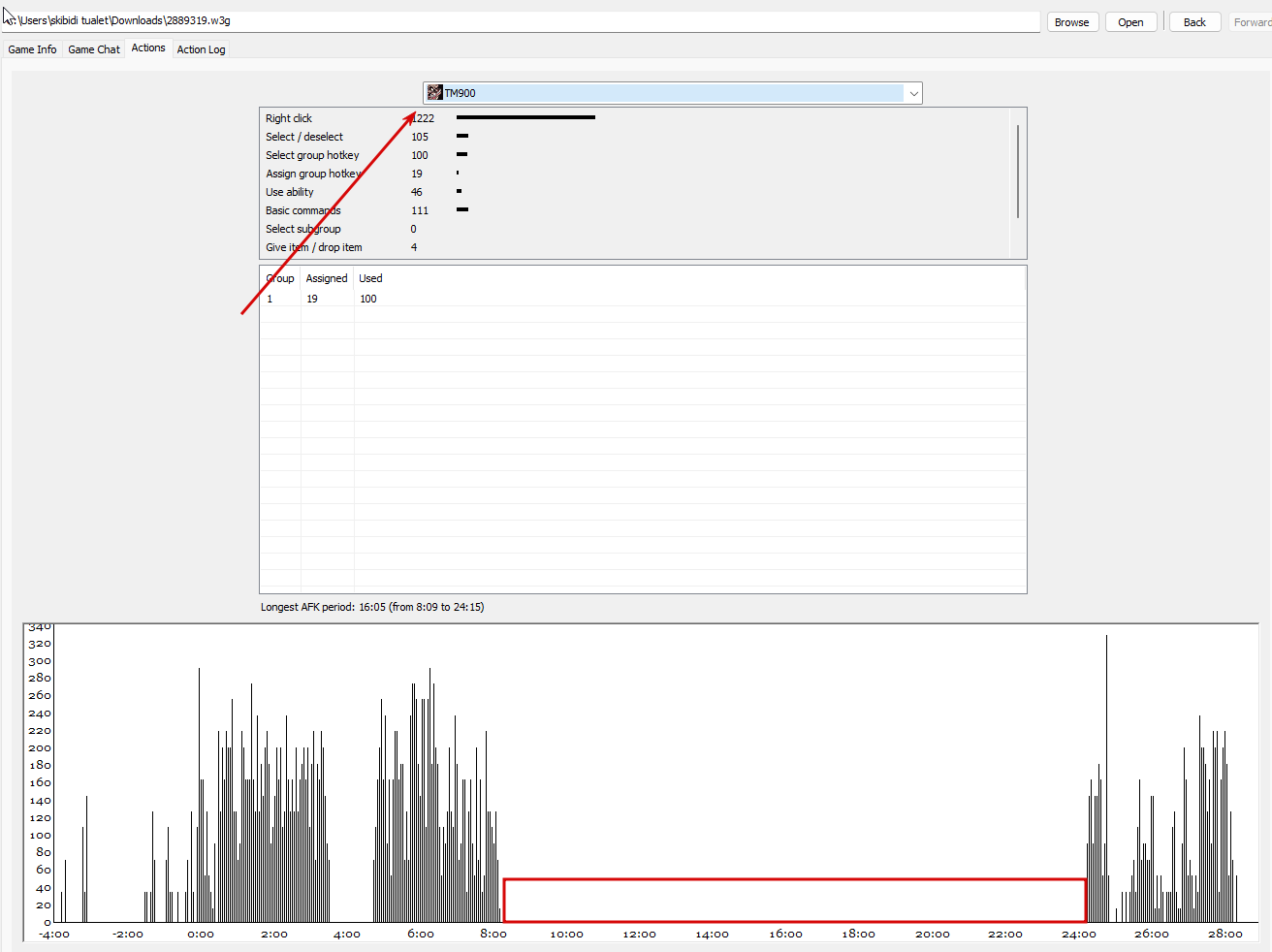Click the Back button
This screenshot has height=952, width=1272.
tap(1194, 22)
